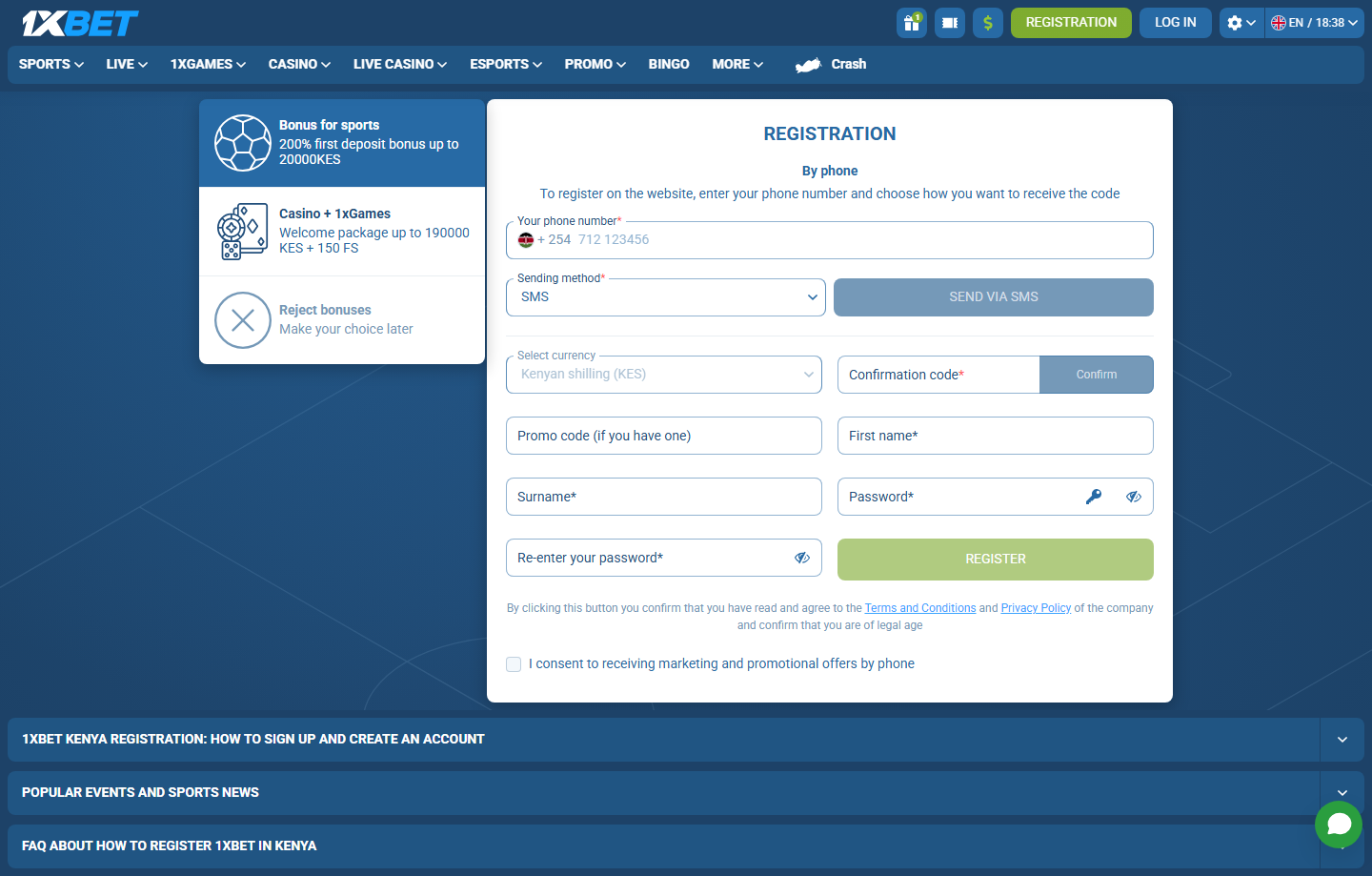Show password in the Password field
Screen dimensions: 1372x876
click(1134, 497)
